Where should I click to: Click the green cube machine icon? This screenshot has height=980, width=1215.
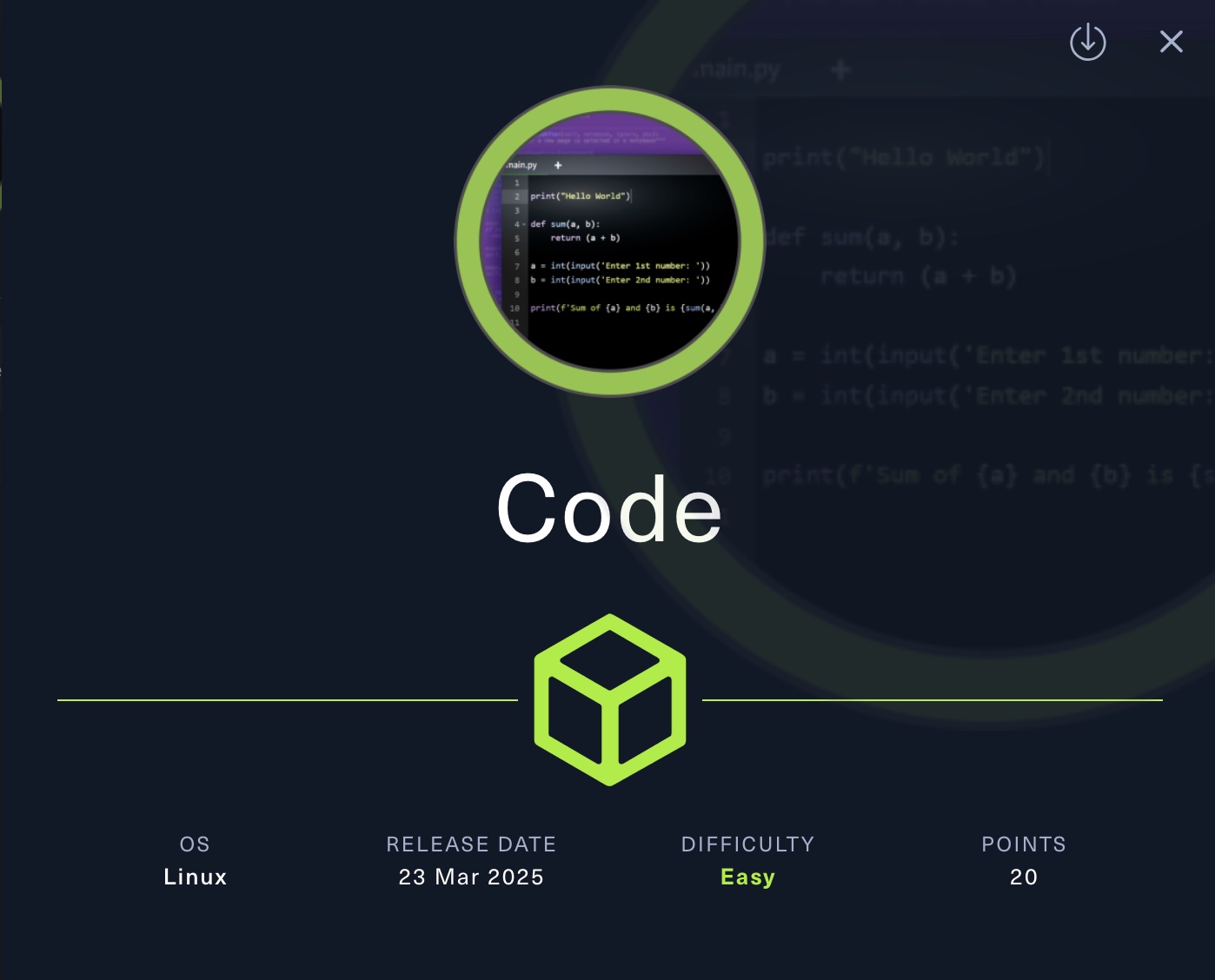(610, 699)
